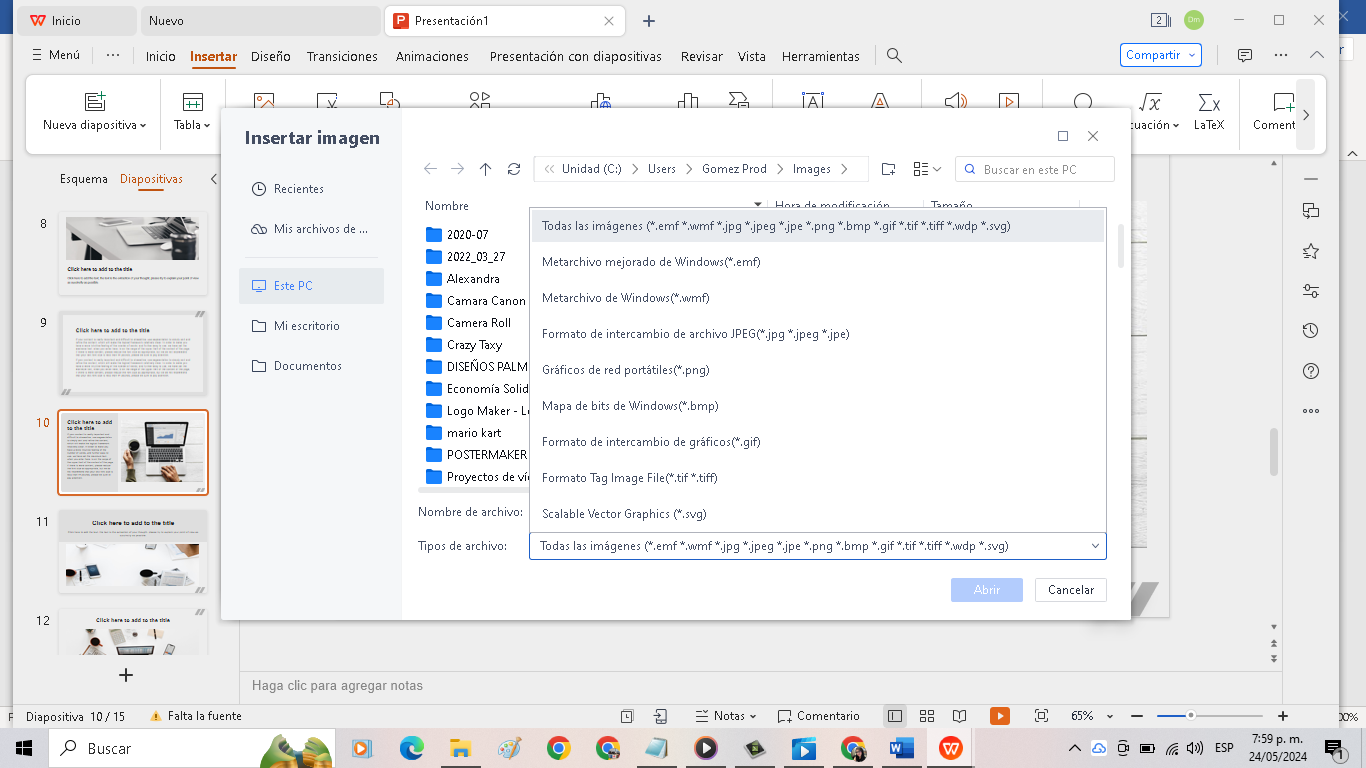Open the view mode dropdown in the dialog
This screenshot has width=1366, height=768.
point(927,169)
